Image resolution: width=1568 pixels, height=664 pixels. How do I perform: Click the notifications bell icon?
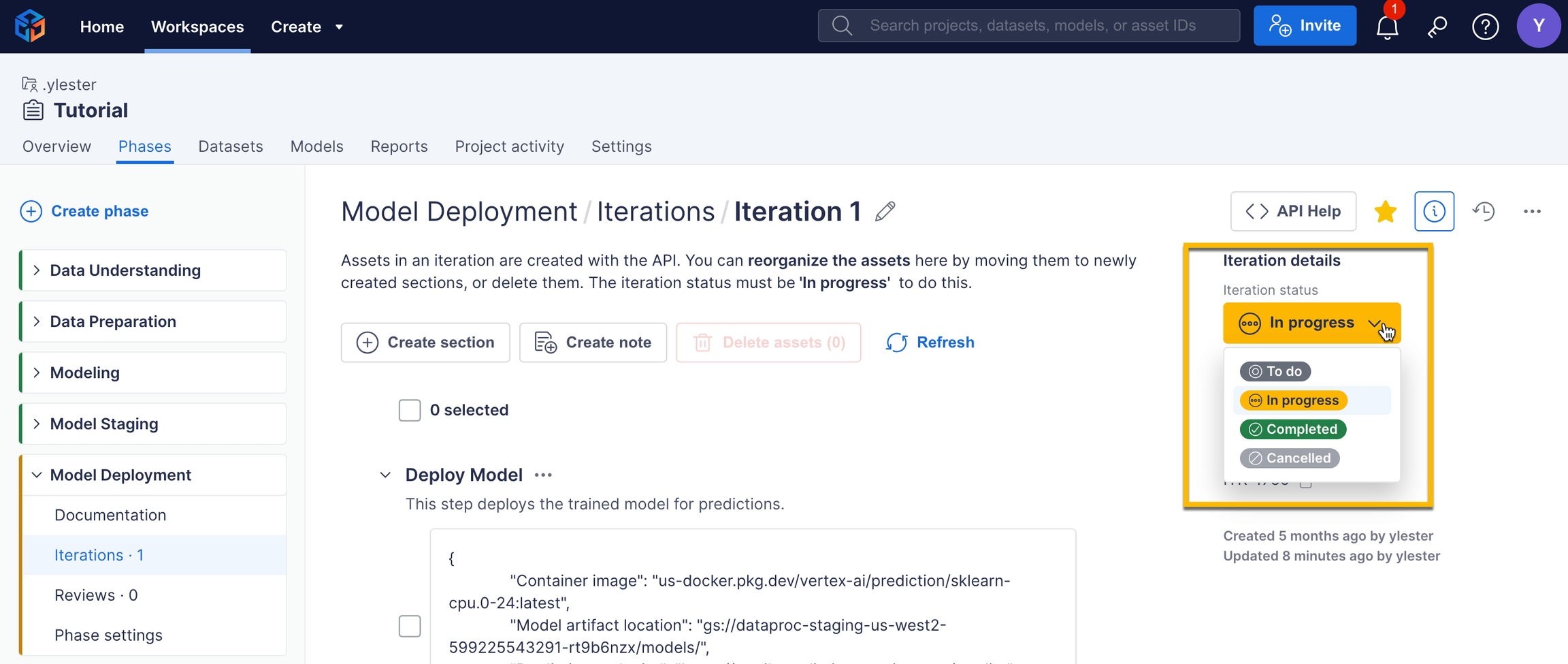[1387, 27]
